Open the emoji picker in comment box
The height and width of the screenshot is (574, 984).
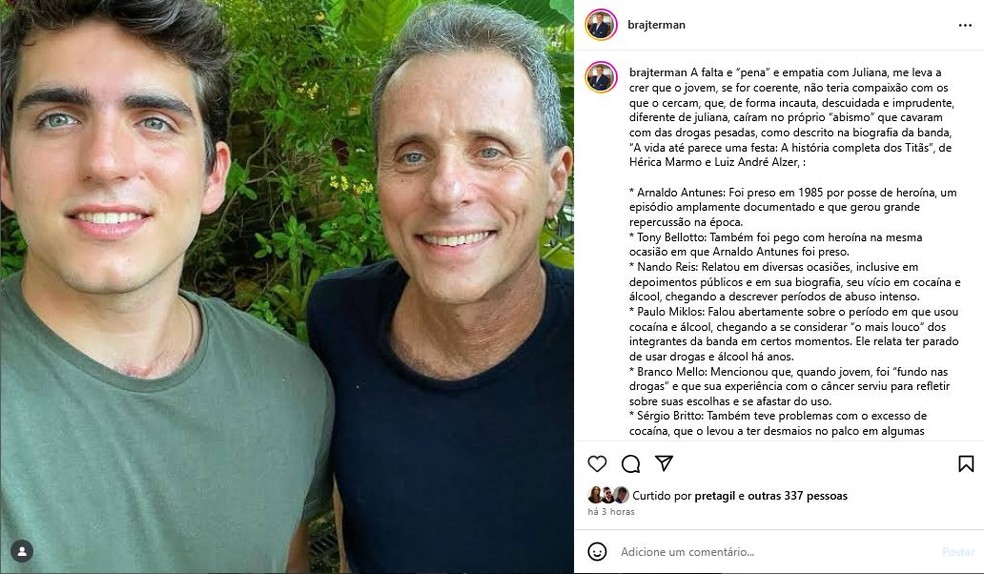[597, 551]
